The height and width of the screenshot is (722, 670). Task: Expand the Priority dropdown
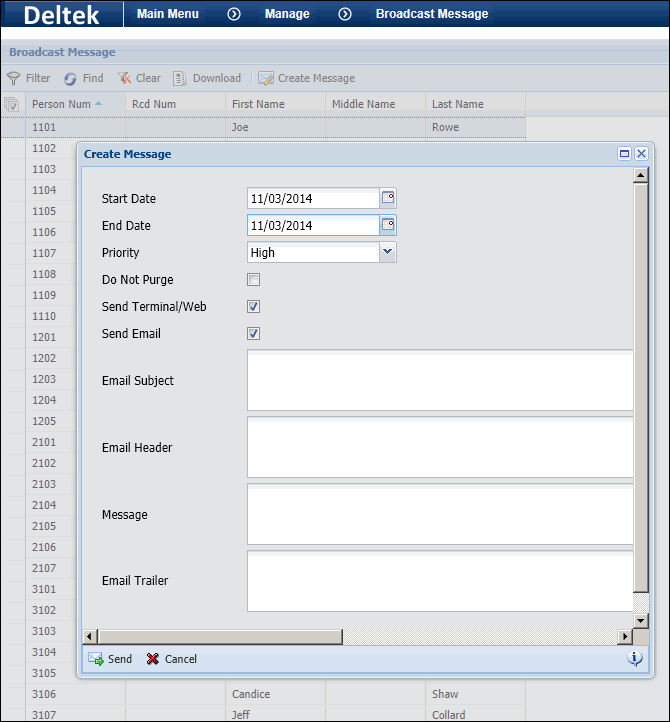coord(388,253)
